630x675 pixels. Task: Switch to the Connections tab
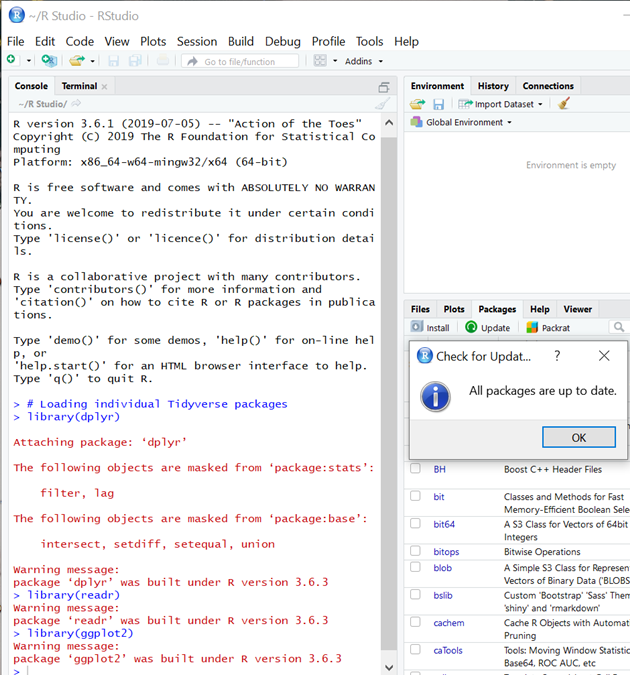click(548, 86)
